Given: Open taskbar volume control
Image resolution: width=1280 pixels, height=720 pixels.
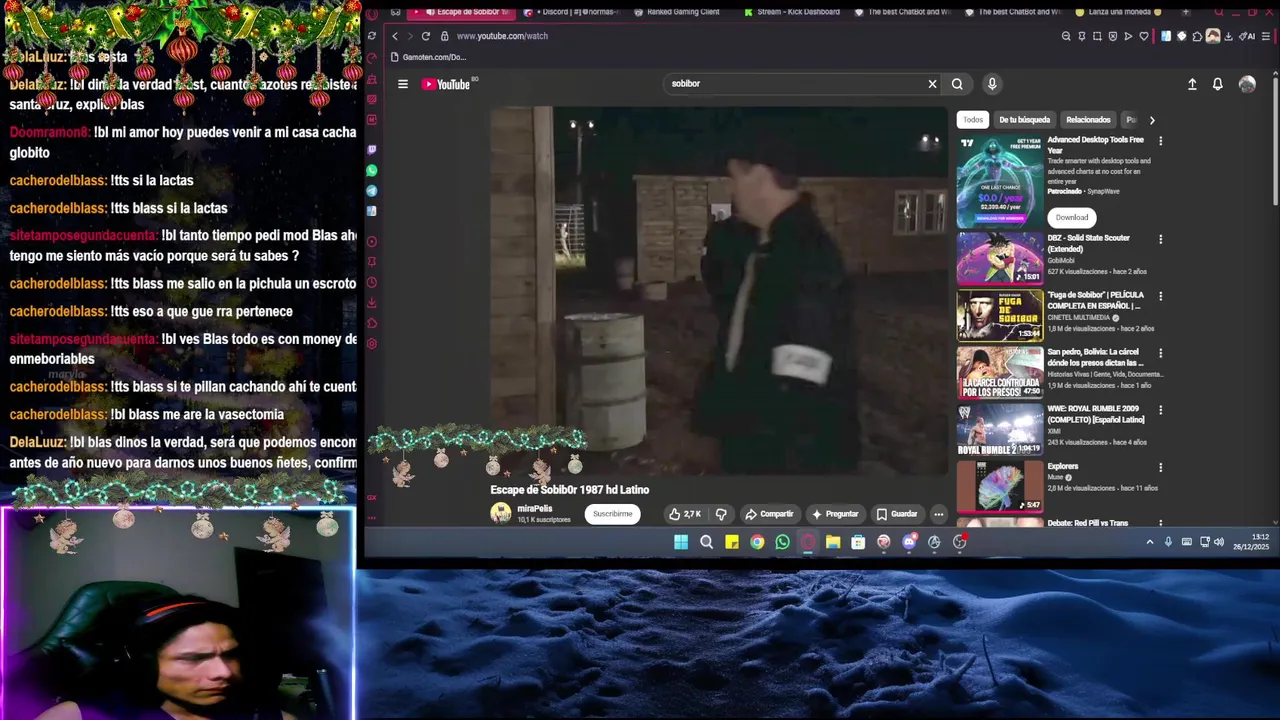Looking at the screenshot, I should (1219, 542).
